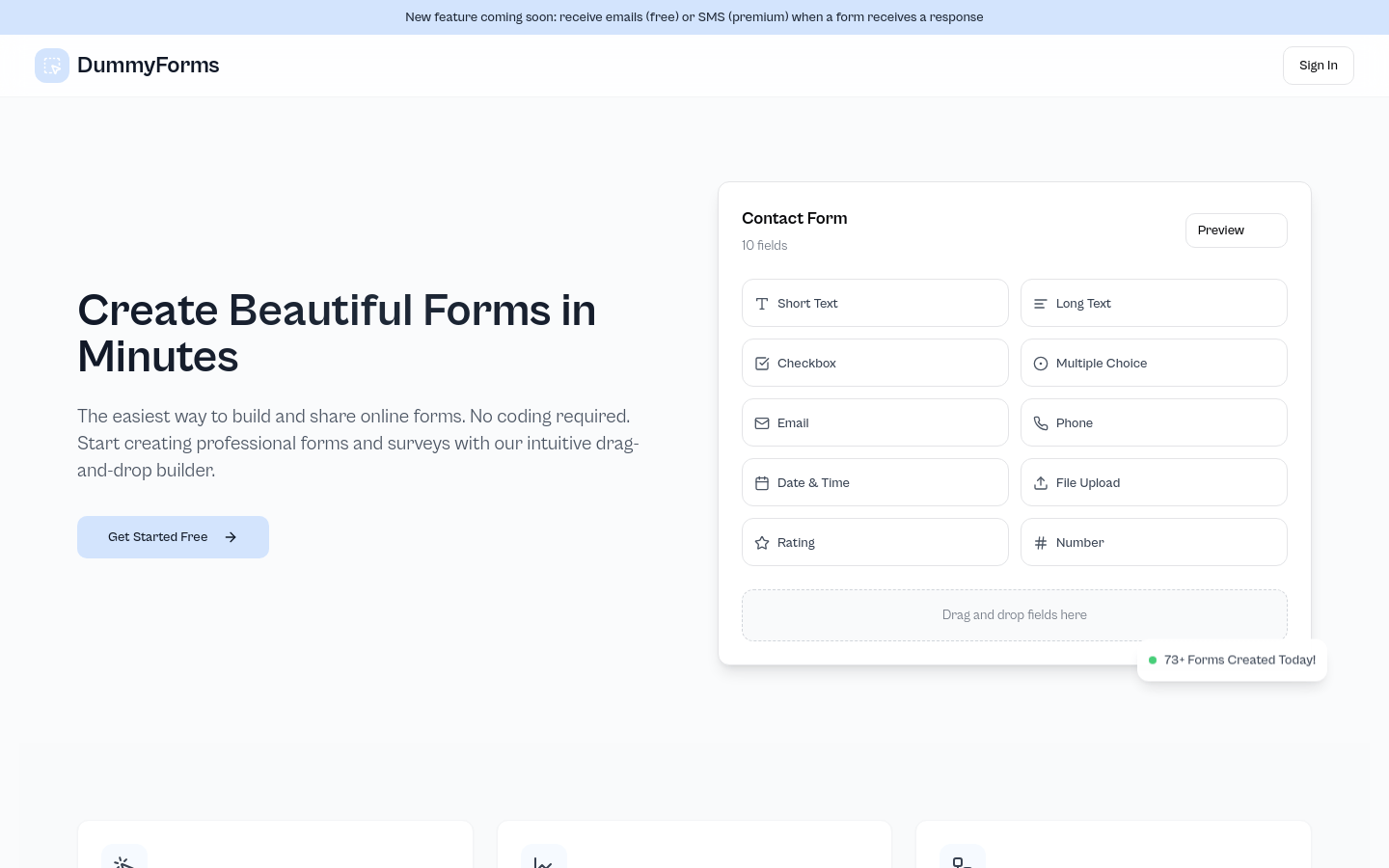The height and width of the screenshot is (868, 1389).
Task: Click the 73+ Forms Created Today badge
Action: click(1232, 661)
